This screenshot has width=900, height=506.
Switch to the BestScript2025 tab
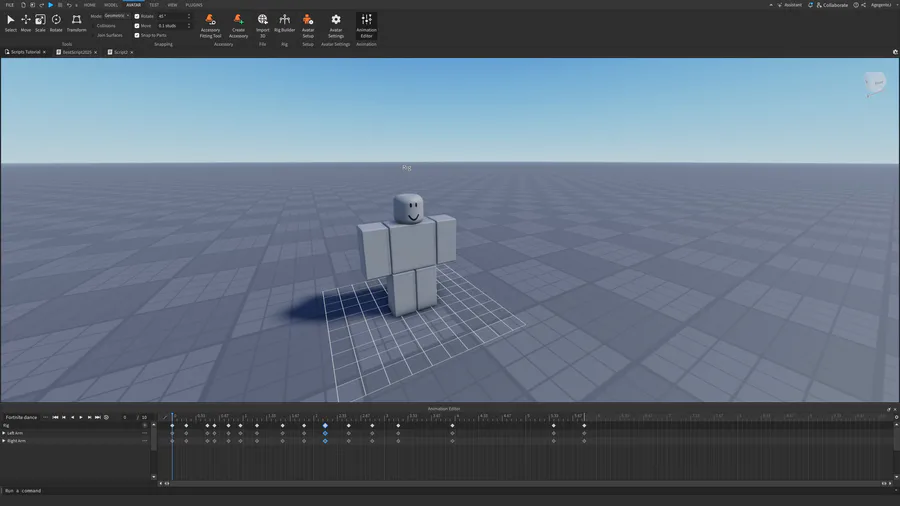[76, 52]
